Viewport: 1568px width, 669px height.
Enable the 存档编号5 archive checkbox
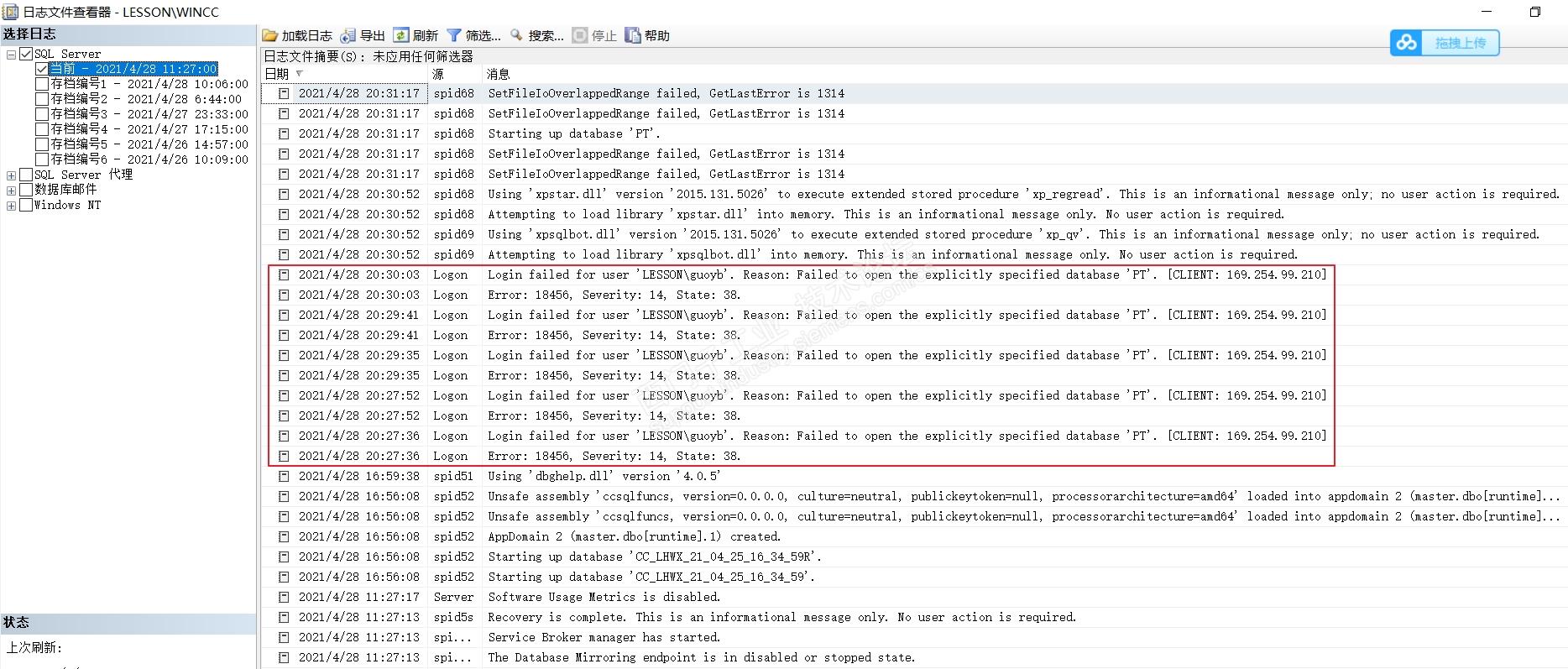(42, 144)
